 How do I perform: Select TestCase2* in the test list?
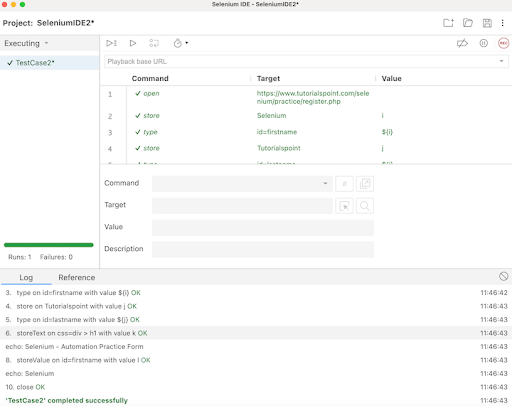pyautogui.click(x=50, y=63)
